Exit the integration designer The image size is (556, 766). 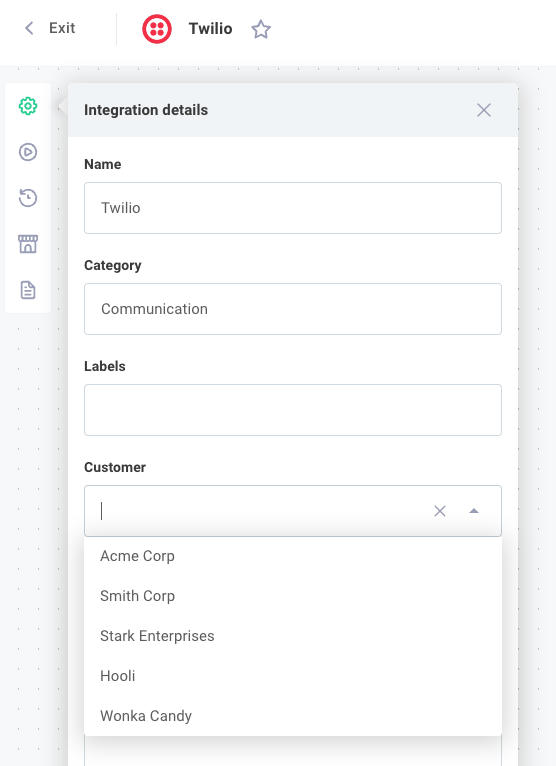62,28
